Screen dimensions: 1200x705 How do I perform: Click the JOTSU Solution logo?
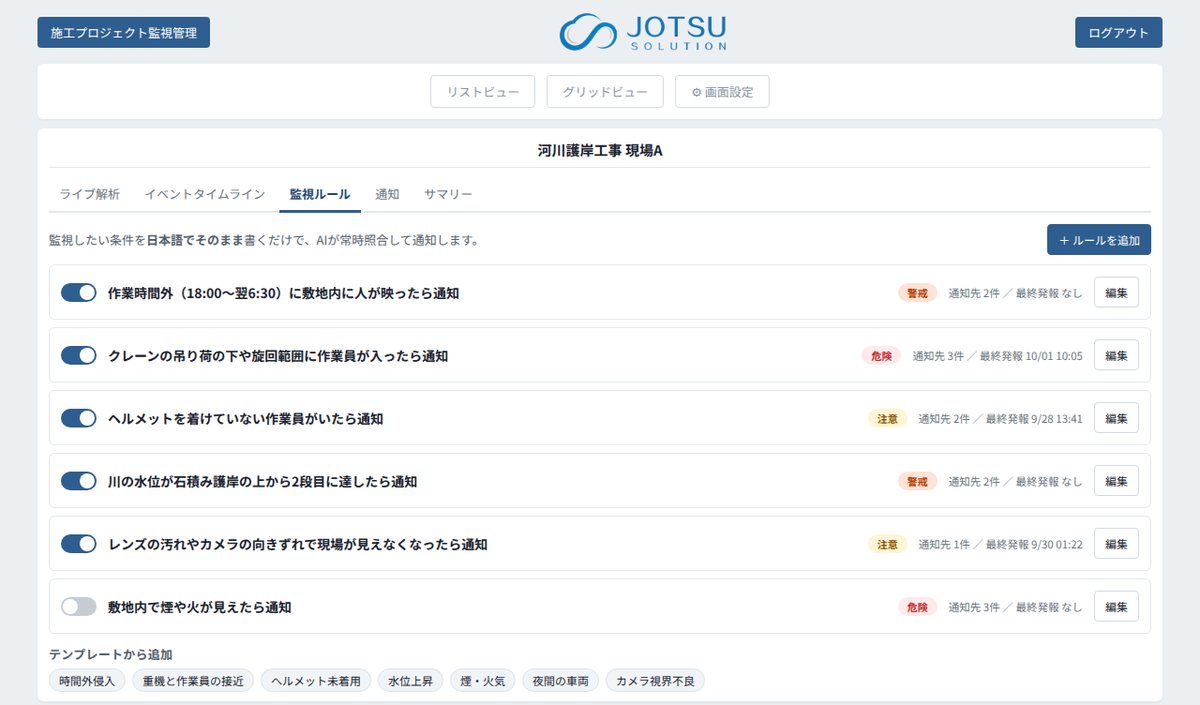643,32
